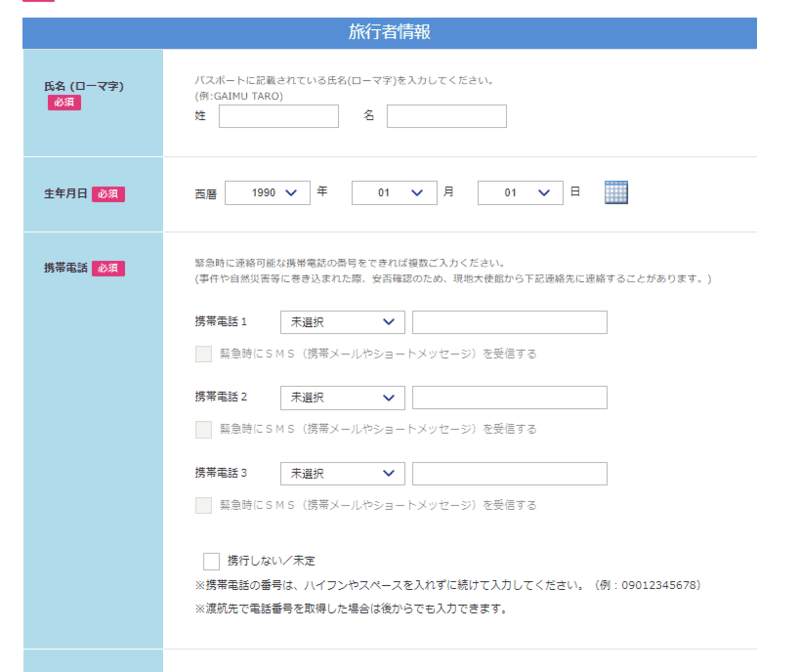The height and width of the screenshot is (672, 800).
Task: Click the phone number field for 携帯電話２
Action: [509, 397]
